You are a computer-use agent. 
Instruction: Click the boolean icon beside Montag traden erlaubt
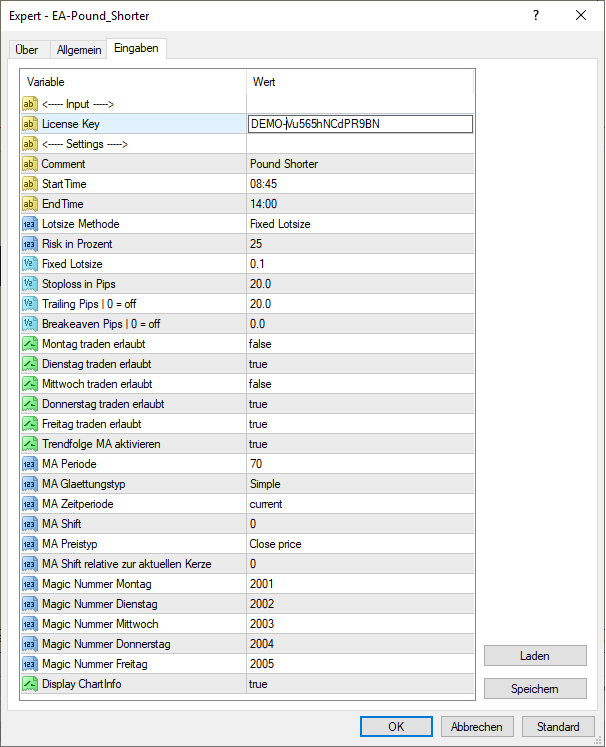pos(30,344)
